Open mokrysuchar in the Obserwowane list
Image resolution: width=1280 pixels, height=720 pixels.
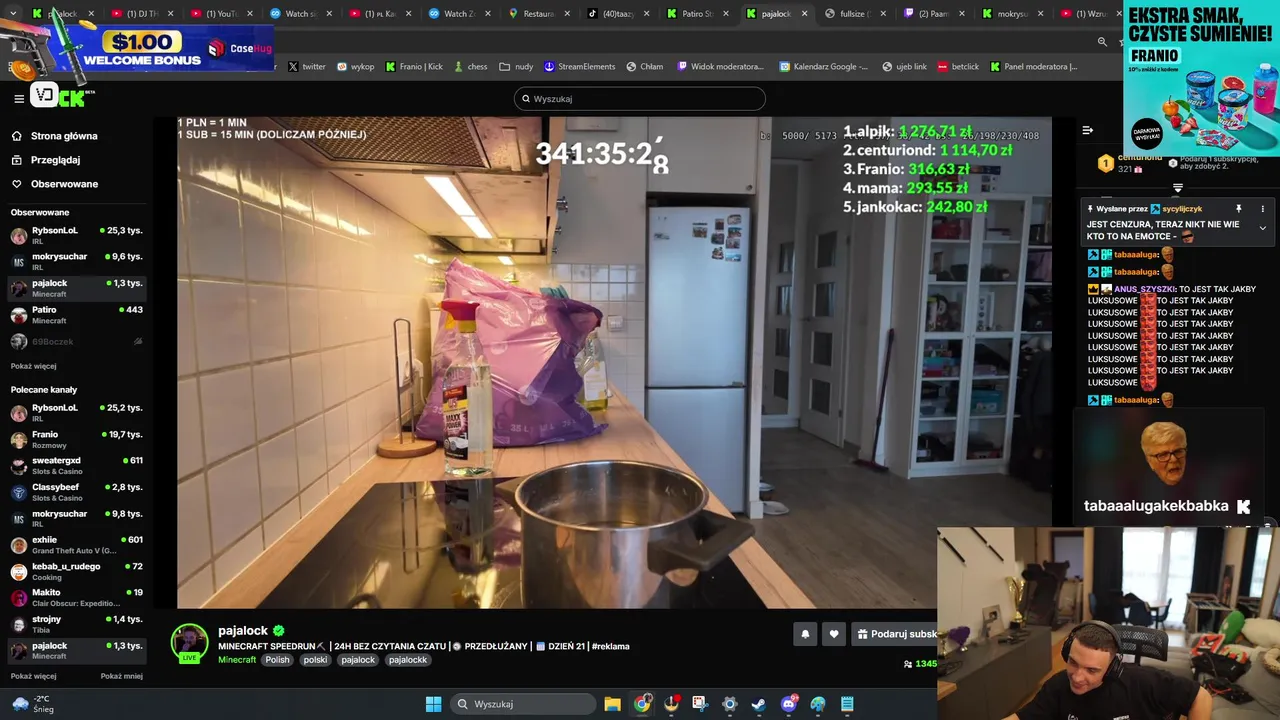[x=76, y=262]
